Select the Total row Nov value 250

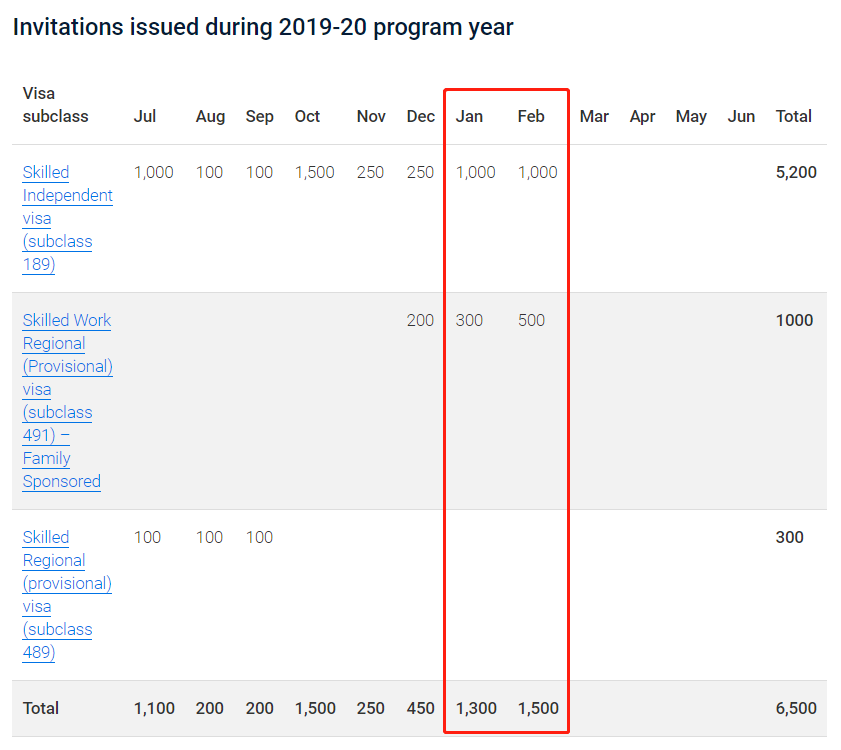(x=371, y=708)
